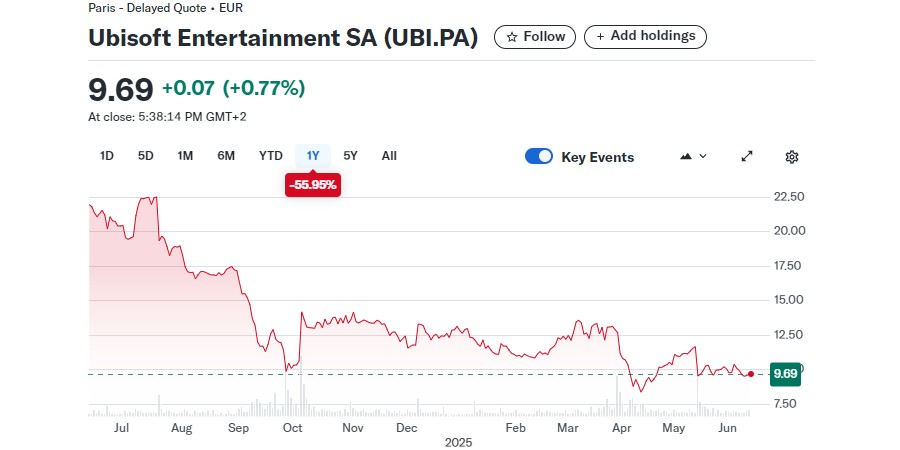The width and height of the screenshot is (900, 450).
Task: Select the 1Y range tab
Action: click(313, 156)
